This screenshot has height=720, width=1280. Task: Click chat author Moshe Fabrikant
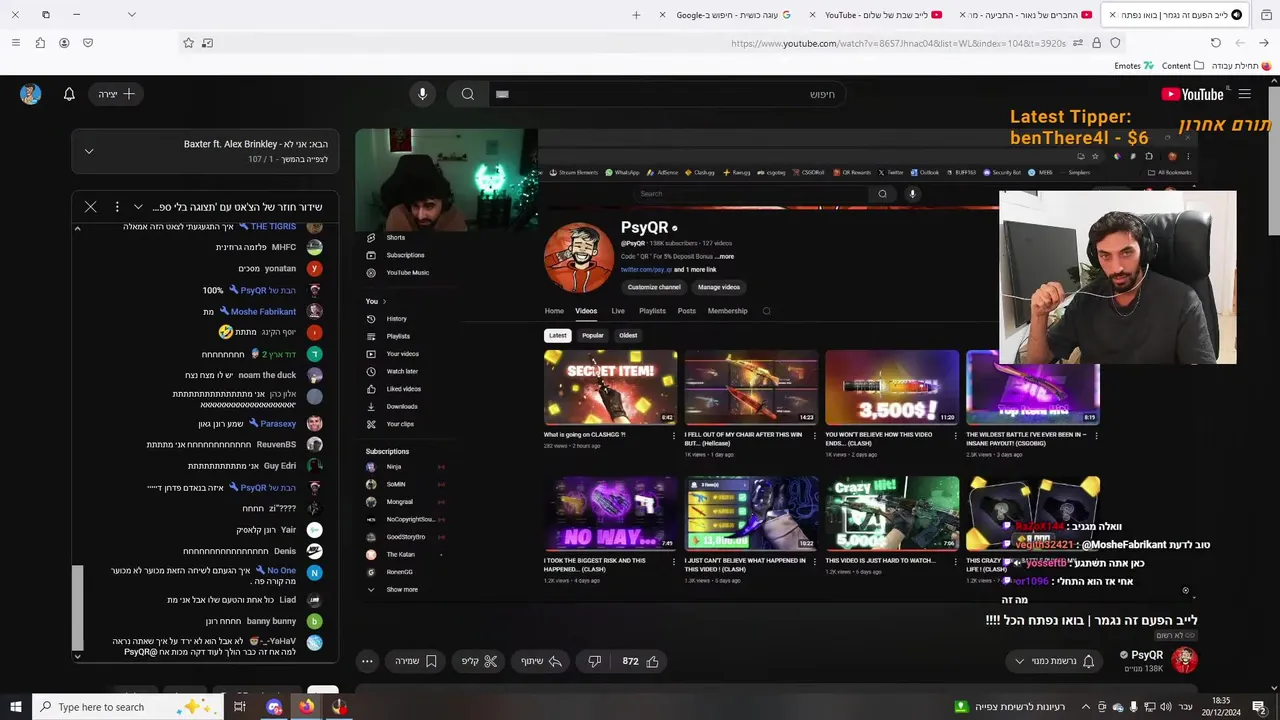263,311
